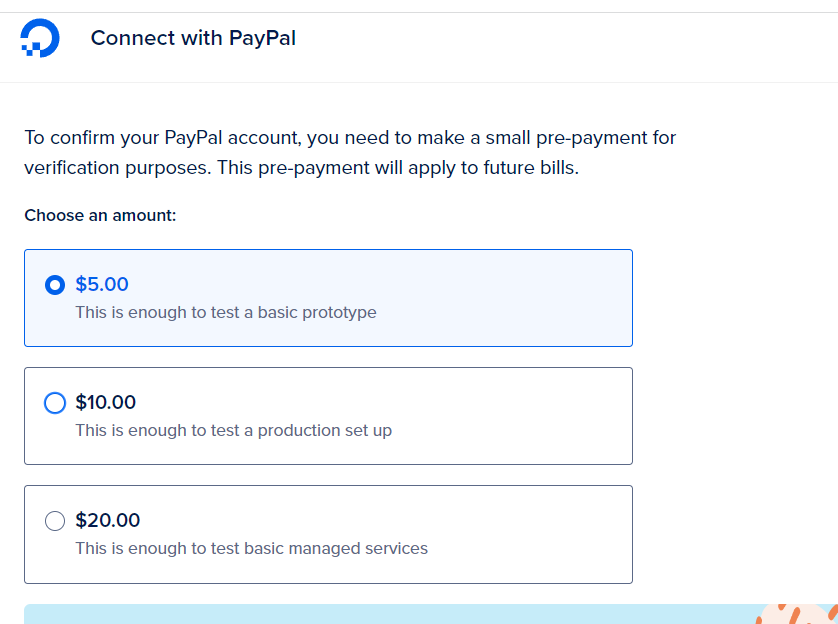838x624 pixels.
Task: Select the $5.00 radio button
Action: tap(55, 285)
